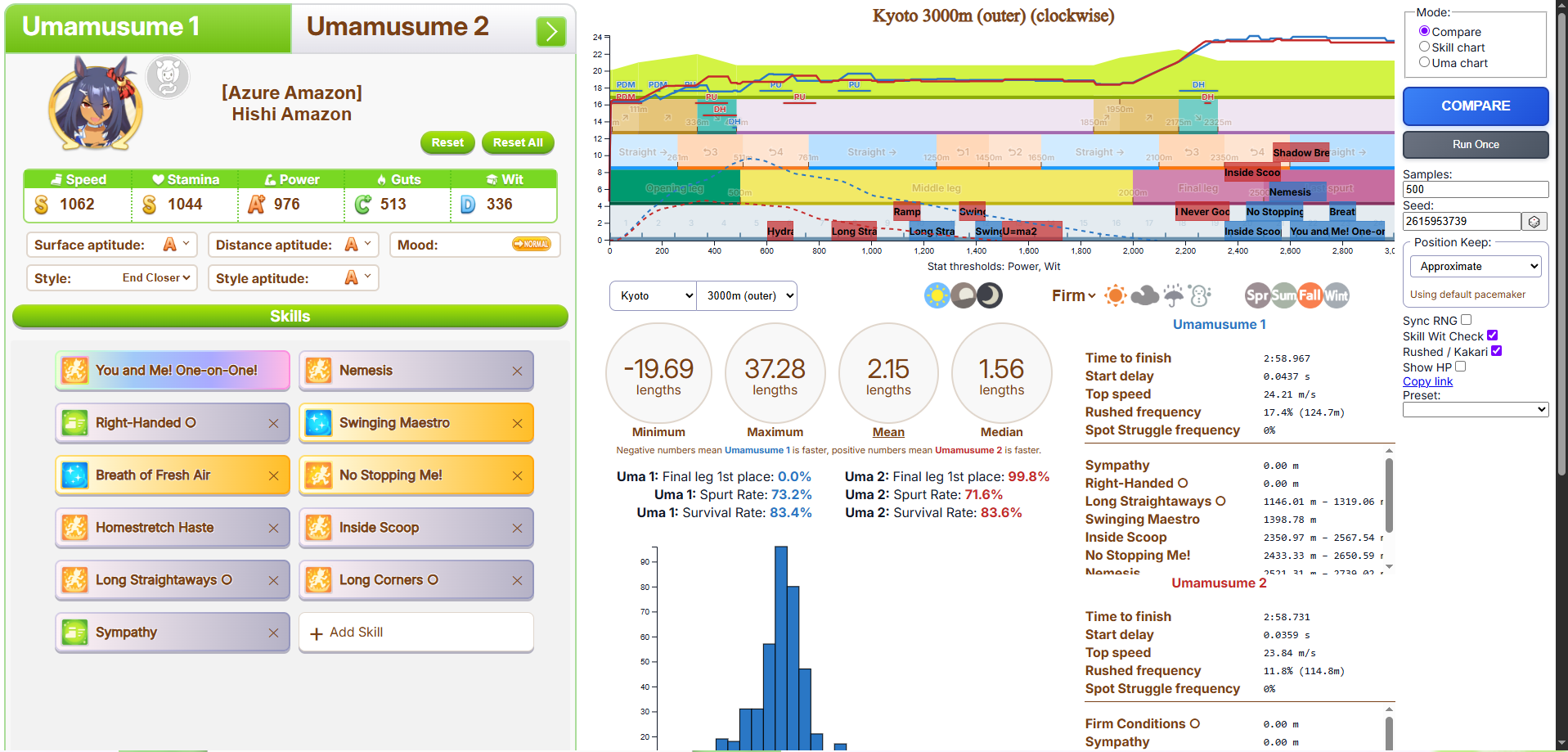1568x752 pixels.
Task: Click the swap character icon beside the portrait
Action: click(168, 78)
